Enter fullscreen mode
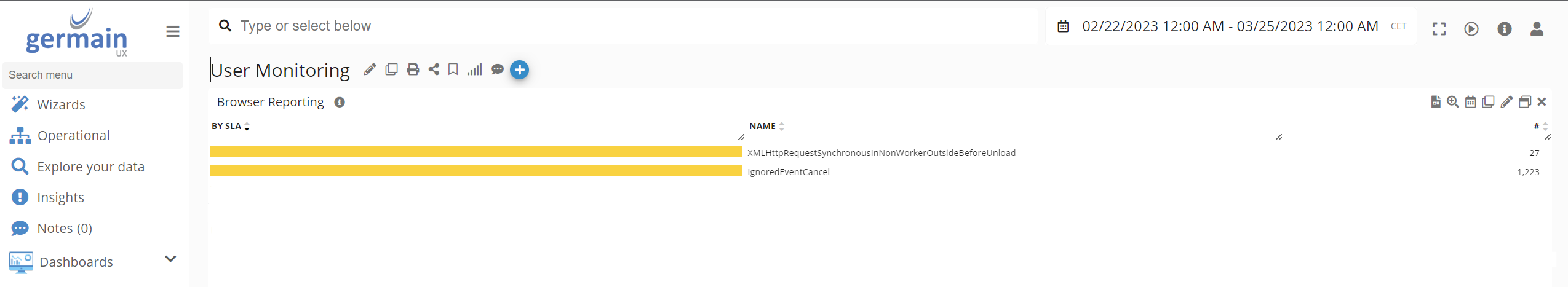1568x287 pixels. pos(1439,29)
